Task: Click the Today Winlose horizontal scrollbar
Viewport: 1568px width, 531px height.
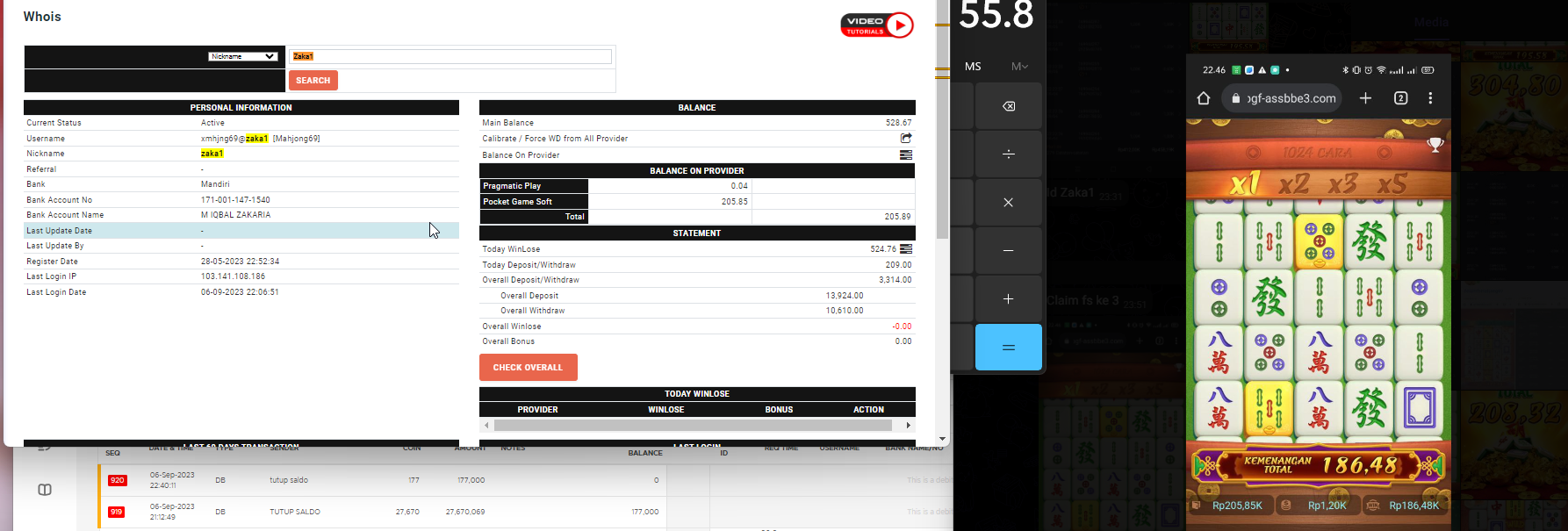Action: (x=693, y=425)
